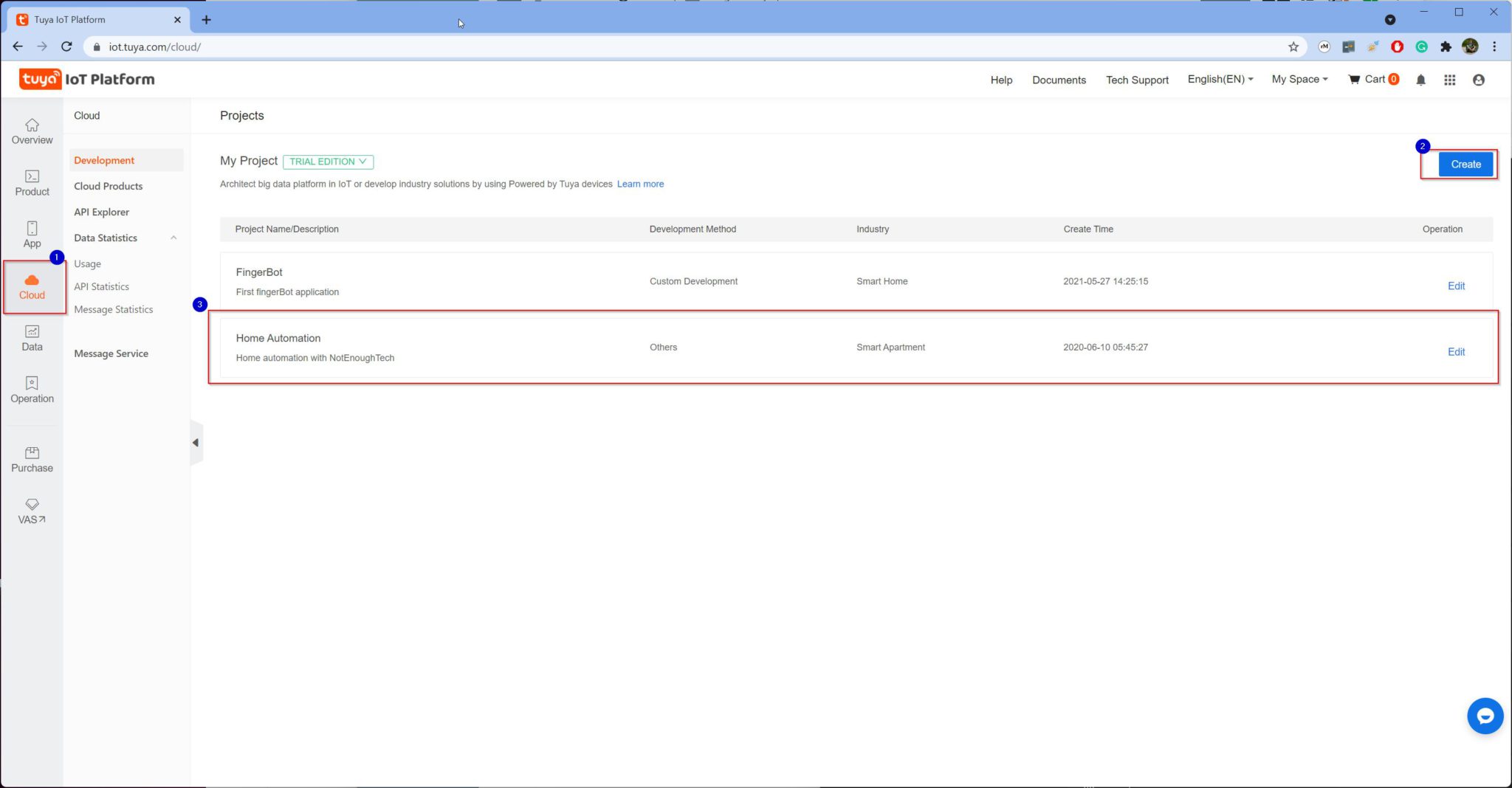The width and height of the screenshot is (1512, 788).
Task: Open the notifications bell icon
Action: coord(1420,80)
